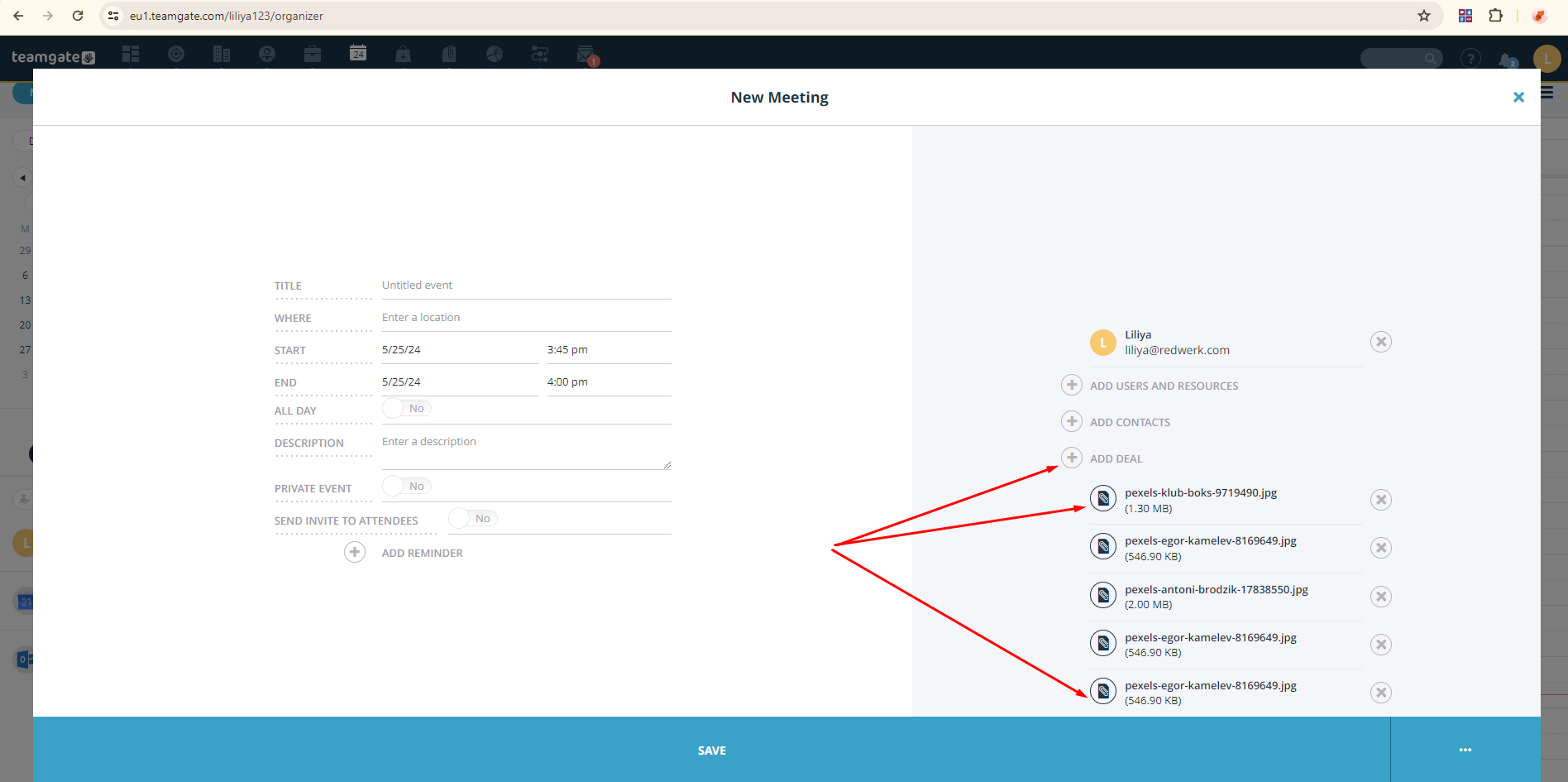The height and width of the screenshot is (782, 1568).
Task: Remove attendee Liliya from meeting
Action: [1380, 342]
